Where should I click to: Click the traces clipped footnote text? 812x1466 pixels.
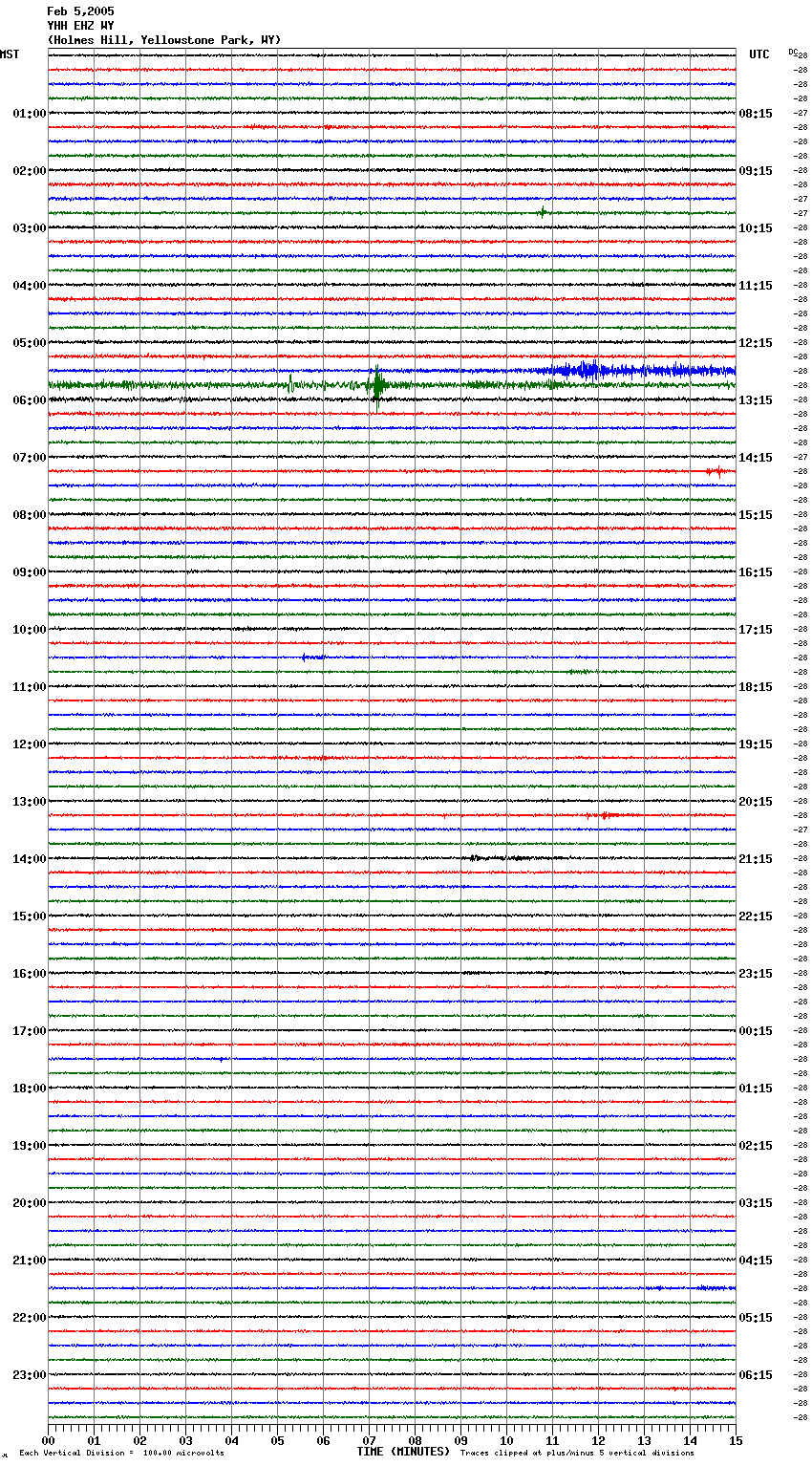click(x=577, y=1454)
